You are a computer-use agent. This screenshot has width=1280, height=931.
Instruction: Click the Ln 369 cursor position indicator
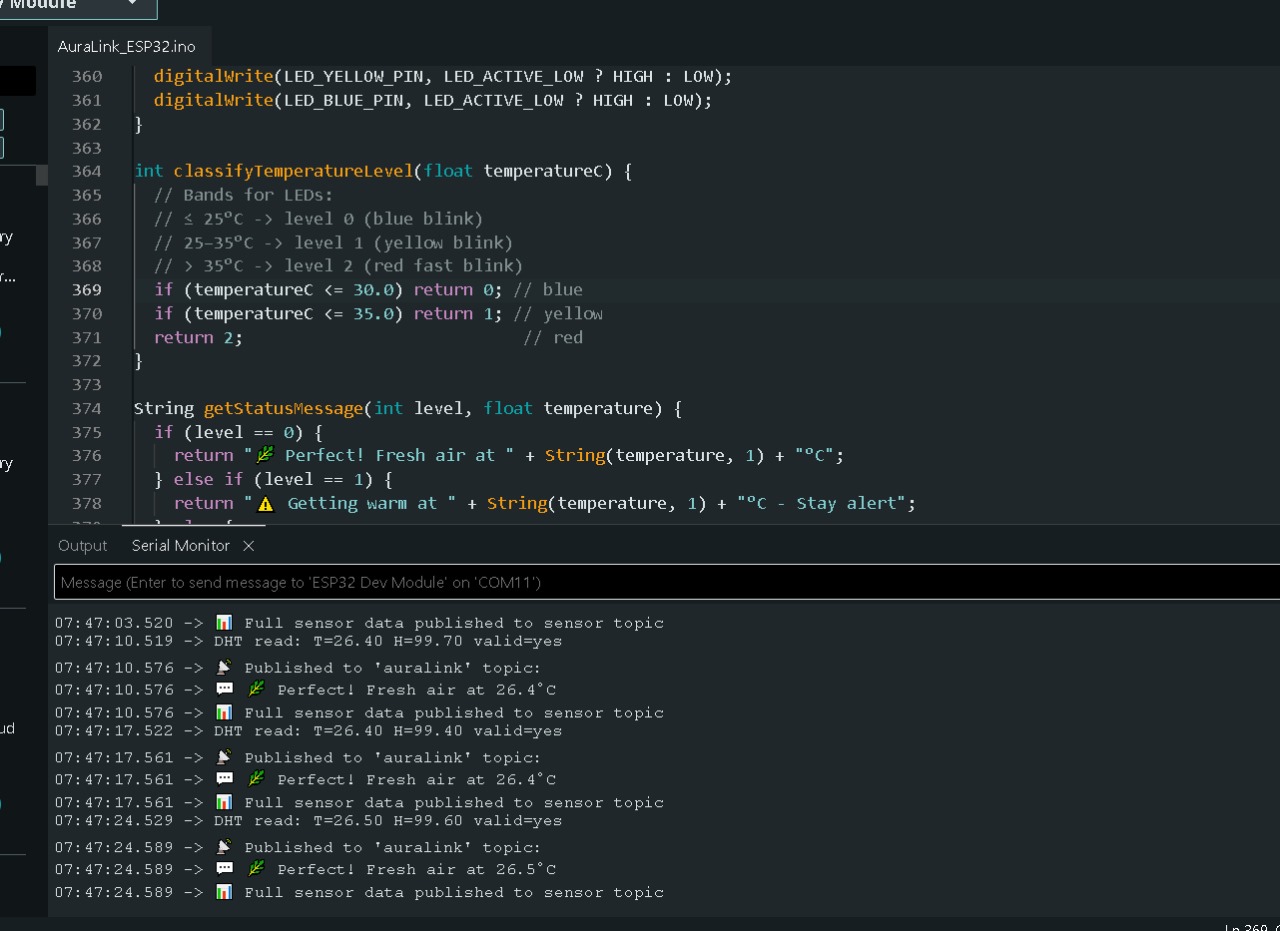[x=1252, y=926]
